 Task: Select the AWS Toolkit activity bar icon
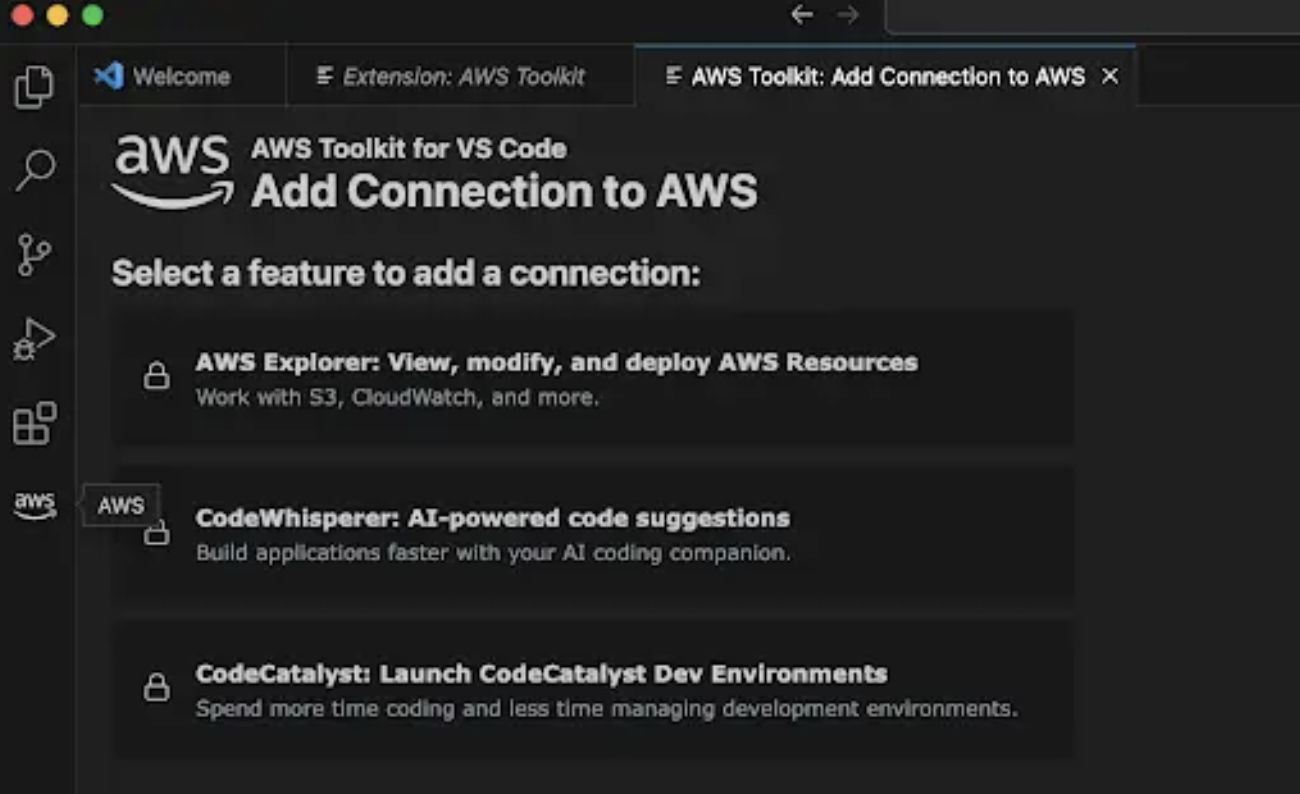(x=36, y=505)
